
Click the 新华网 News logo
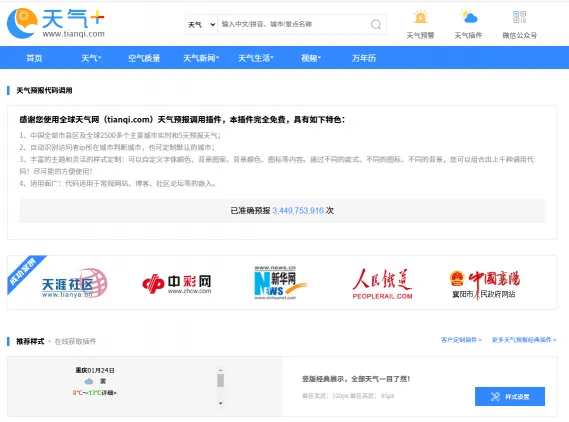click(x=281, y=283)
